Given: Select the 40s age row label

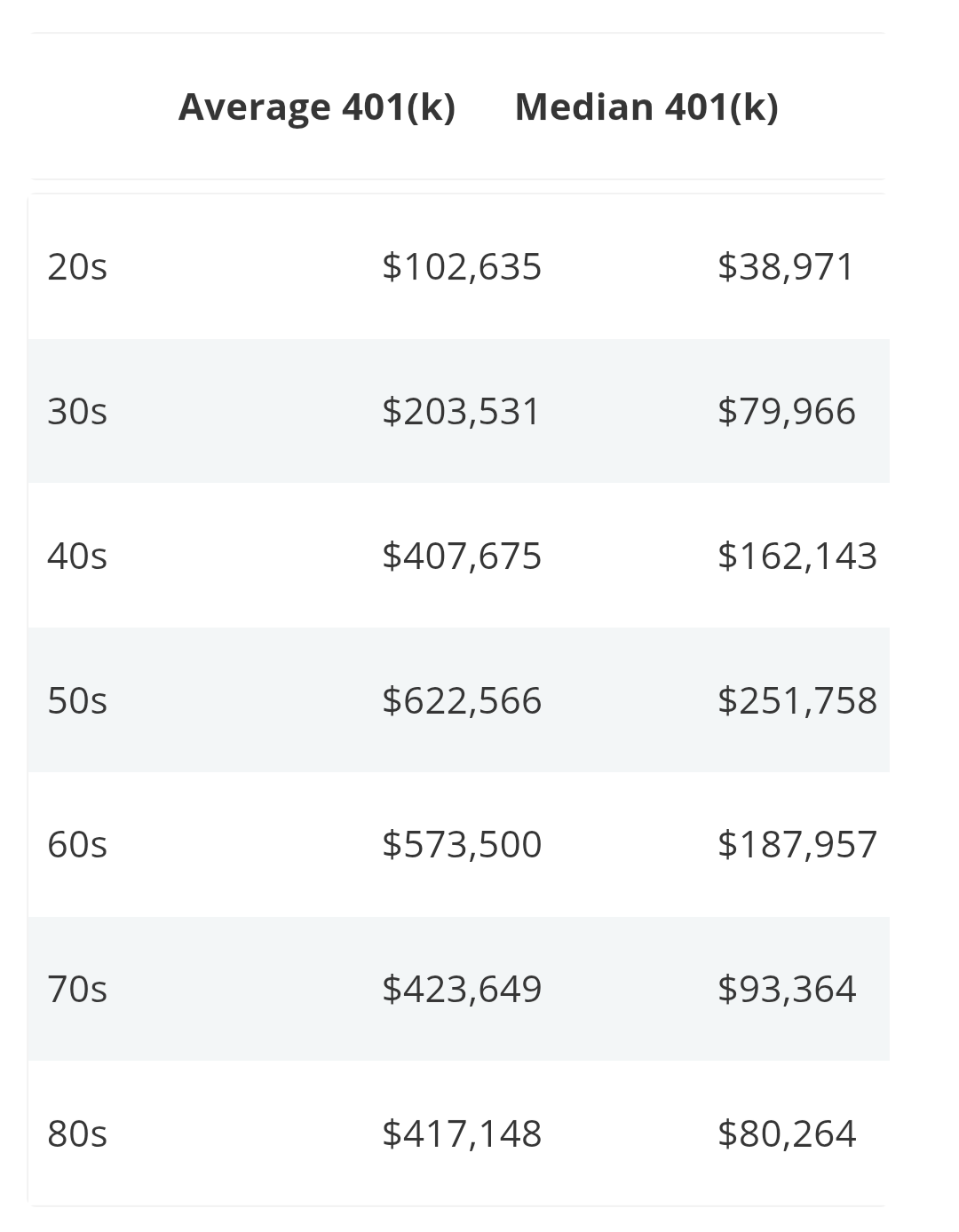Looking at the screenshot, I should pyautogui.click(x=77, y=557).
